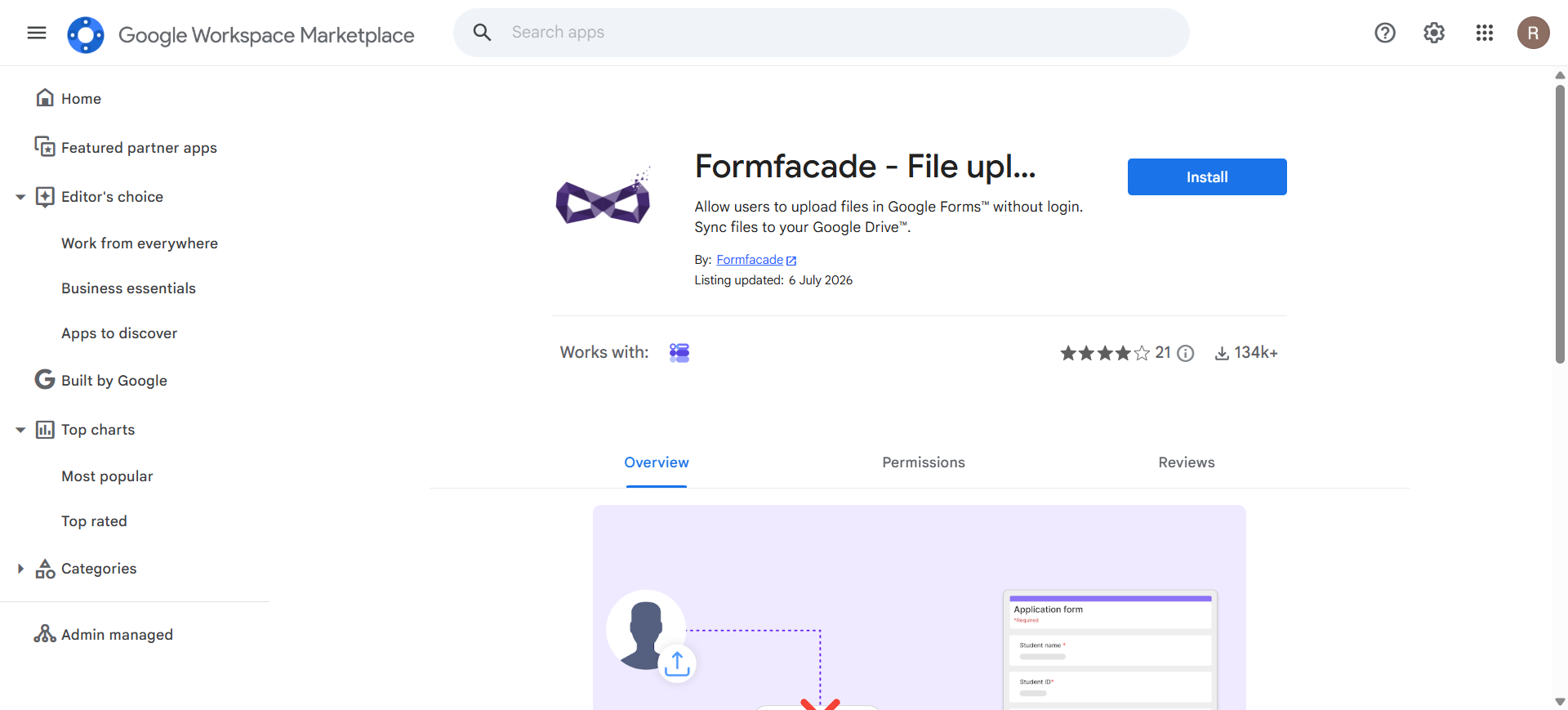Open the Settings gear icon
The height and width of the screenshot is (710, 1568).
[x=1434, y=33]
